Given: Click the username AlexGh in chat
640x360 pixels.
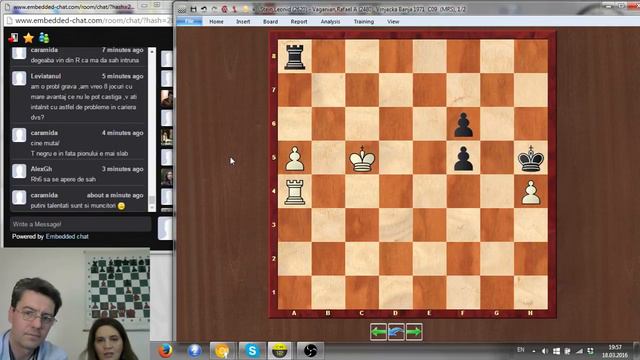Looking at the screenshot, I should tap(41, 169).
